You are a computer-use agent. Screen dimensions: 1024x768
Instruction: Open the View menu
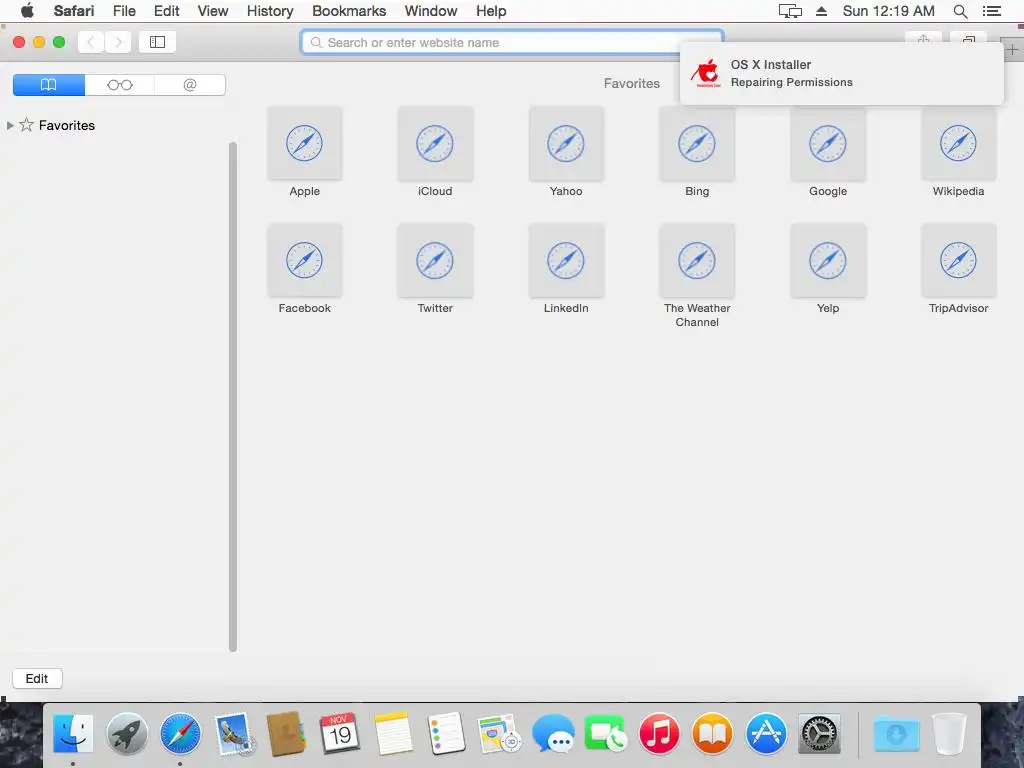(x=213, y=11)
